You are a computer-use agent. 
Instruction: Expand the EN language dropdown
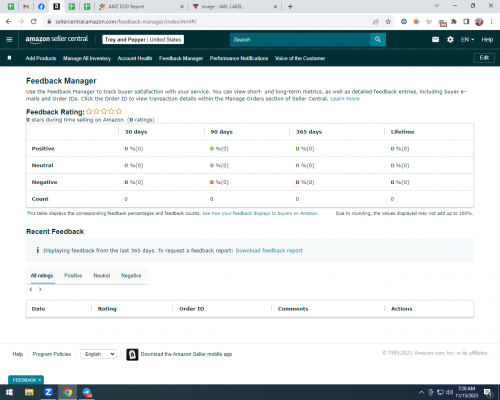(467, 40)
